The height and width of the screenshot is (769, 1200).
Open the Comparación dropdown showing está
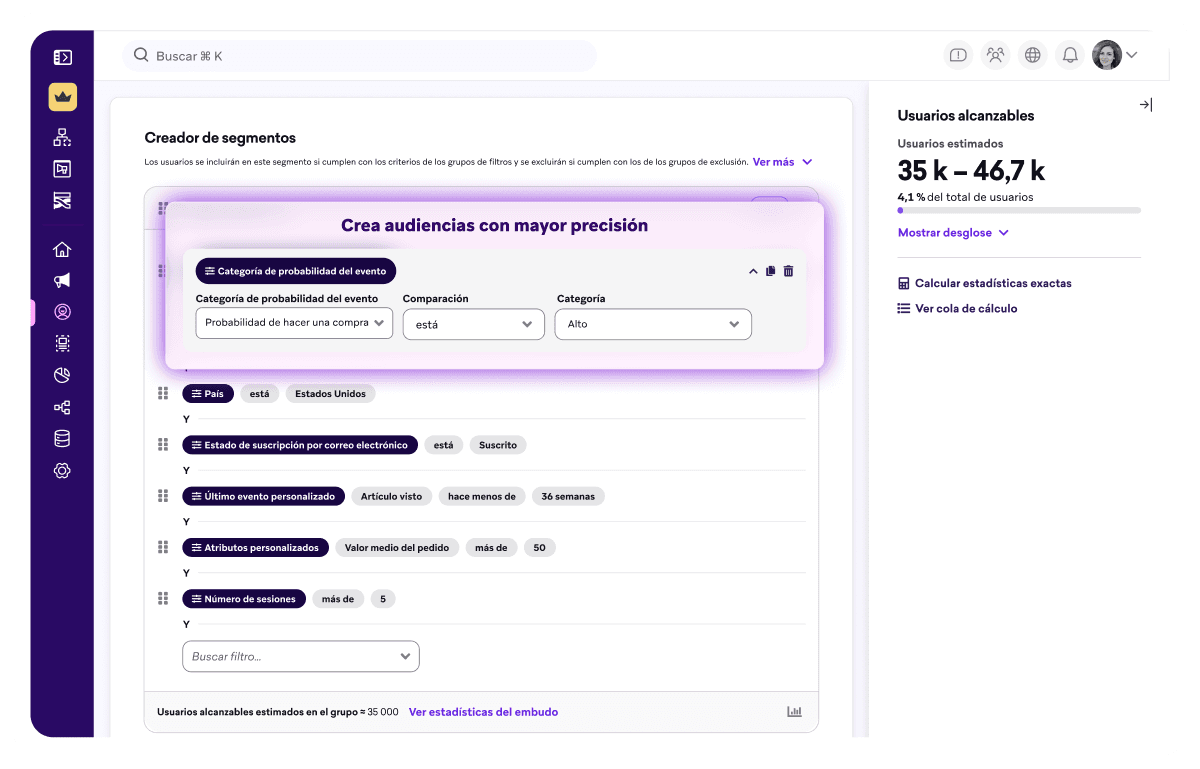pyautogui.click(x=473, y=324)
